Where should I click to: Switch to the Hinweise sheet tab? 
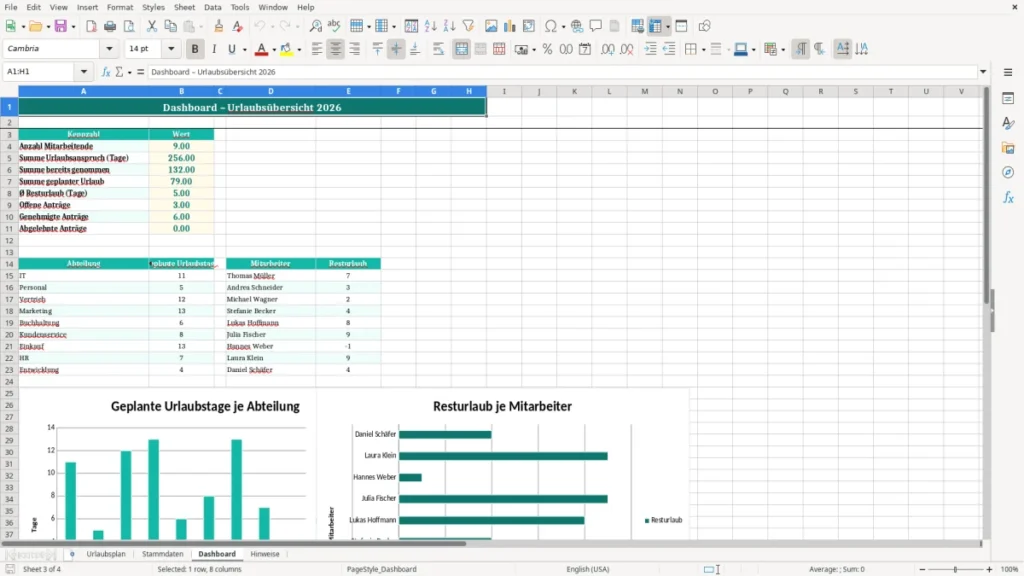tap(264, 554)
